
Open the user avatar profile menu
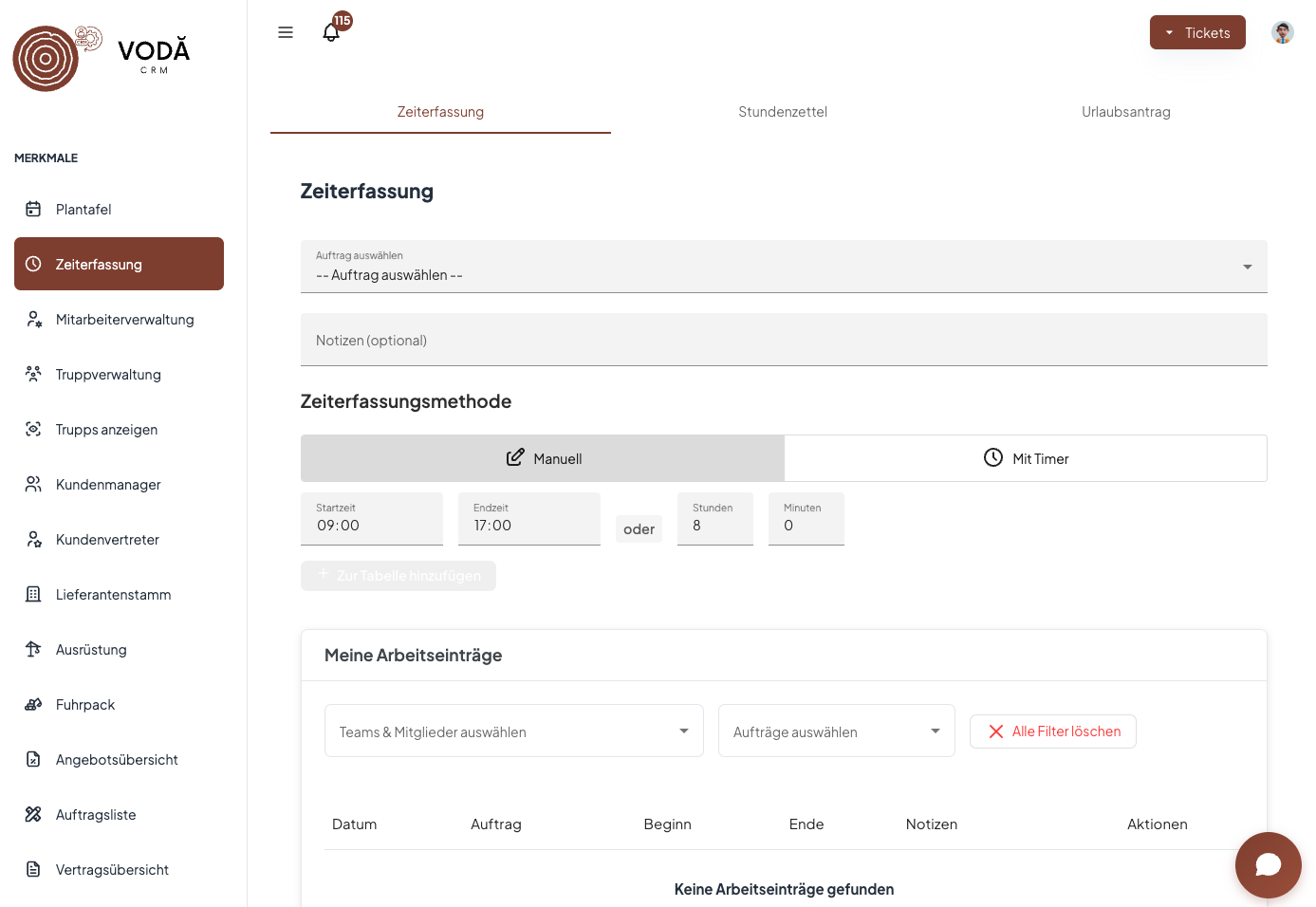click(1283, 32)
